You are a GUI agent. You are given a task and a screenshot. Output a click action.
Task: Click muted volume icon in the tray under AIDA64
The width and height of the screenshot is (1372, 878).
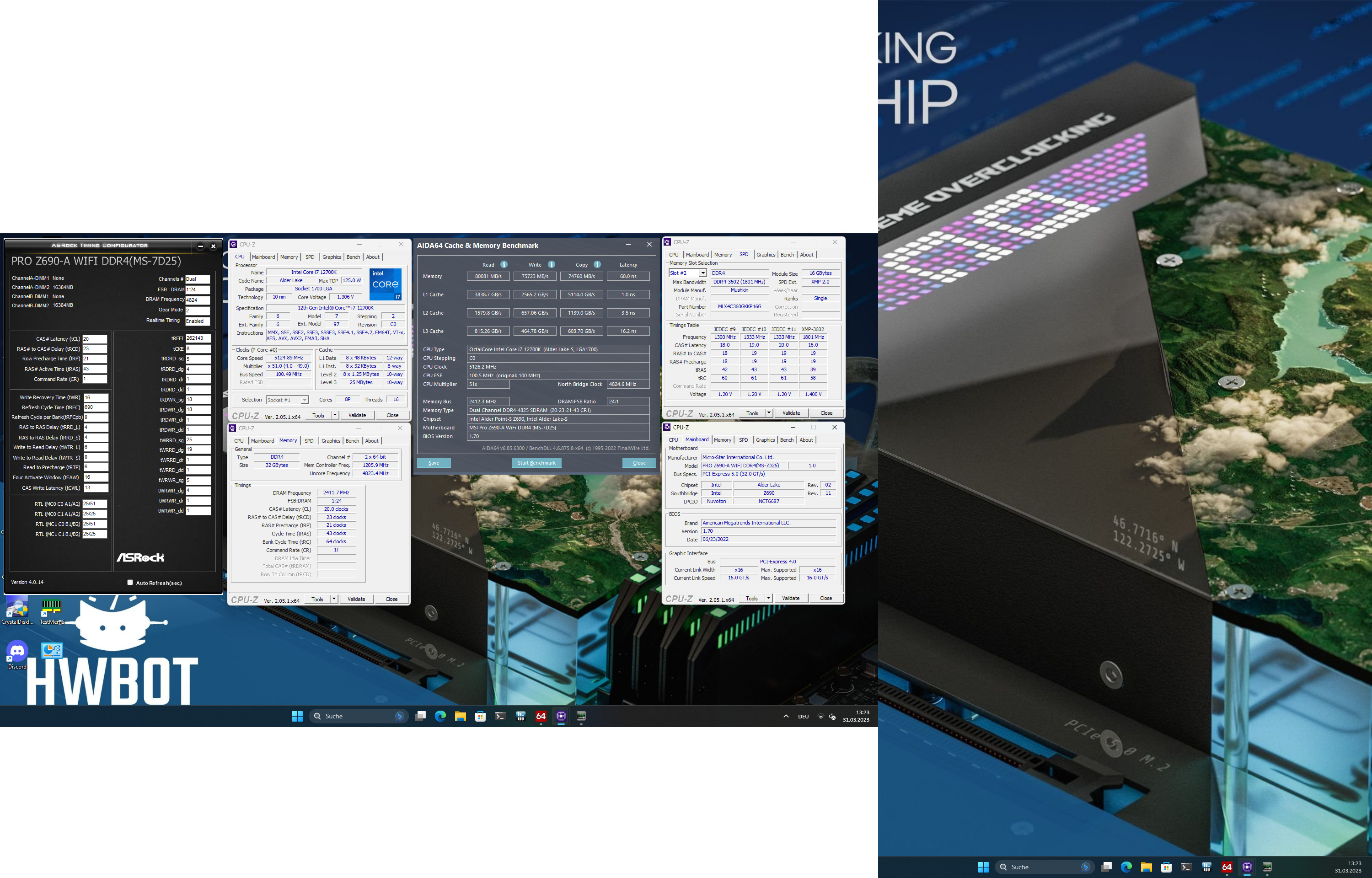(833, 717)
